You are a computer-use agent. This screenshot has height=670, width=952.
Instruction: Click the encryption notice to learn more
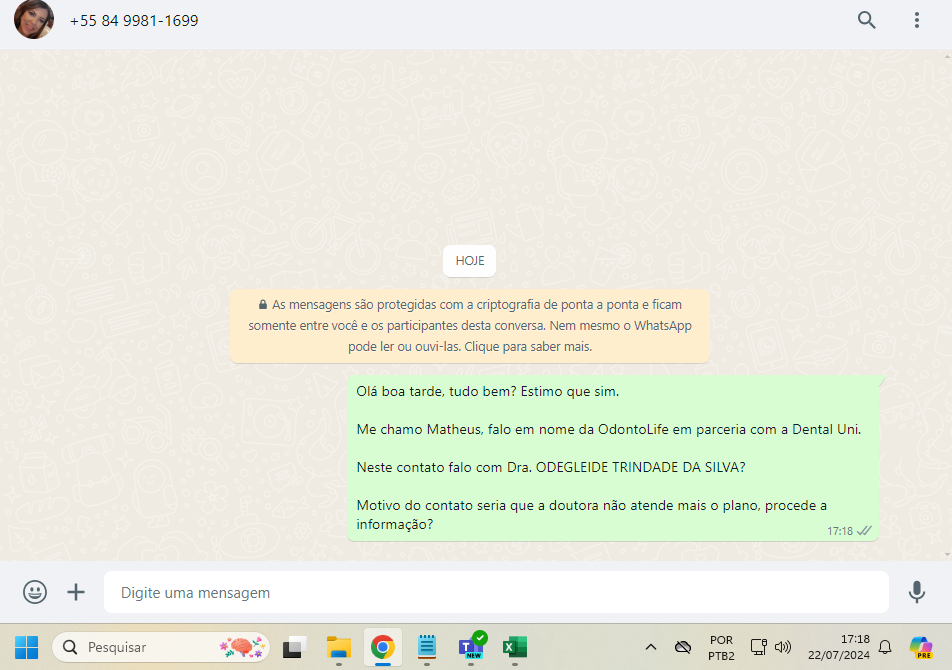[x=470, y=326]
